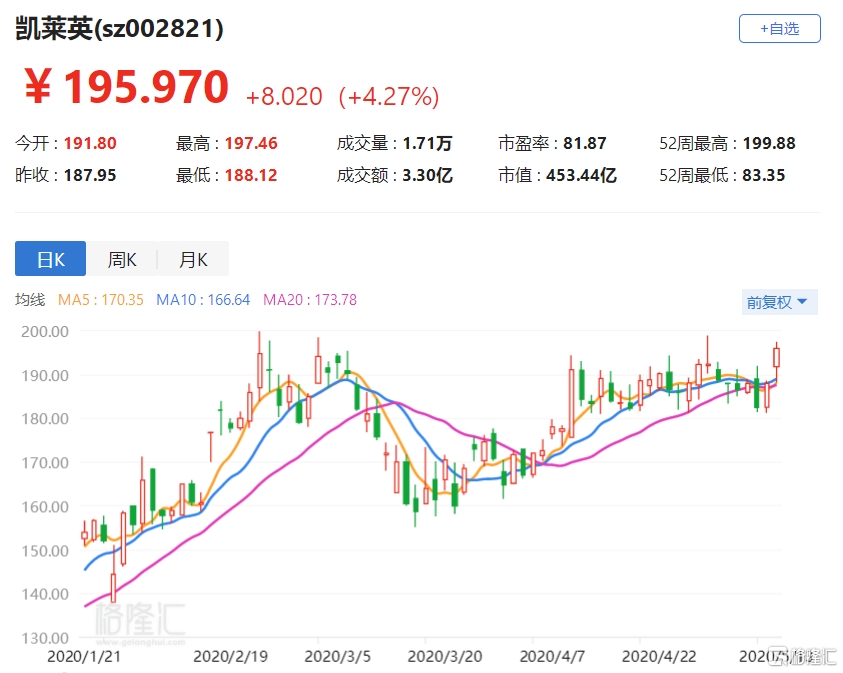
Task: Click the 150.00 y-axis price label
Action: 45,550
